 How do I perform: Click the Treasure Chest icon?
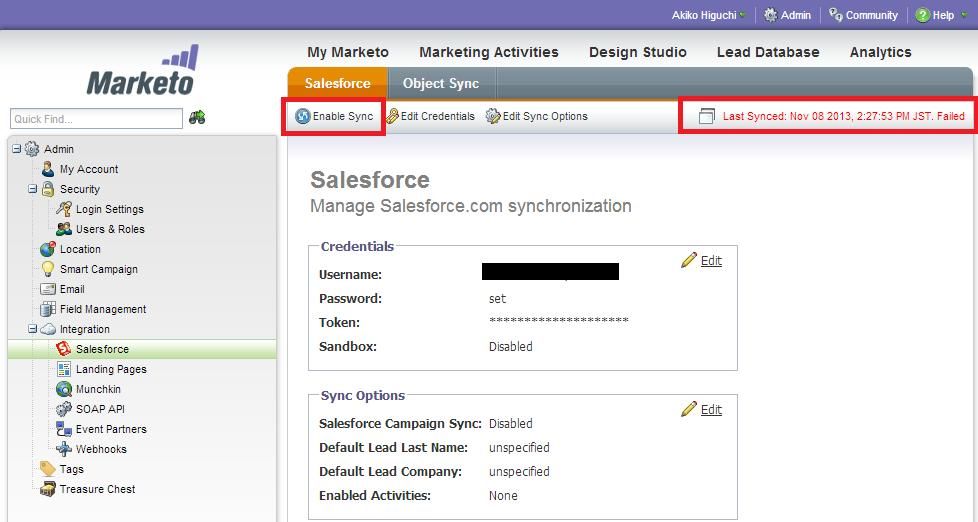click(x=48, y=489)
